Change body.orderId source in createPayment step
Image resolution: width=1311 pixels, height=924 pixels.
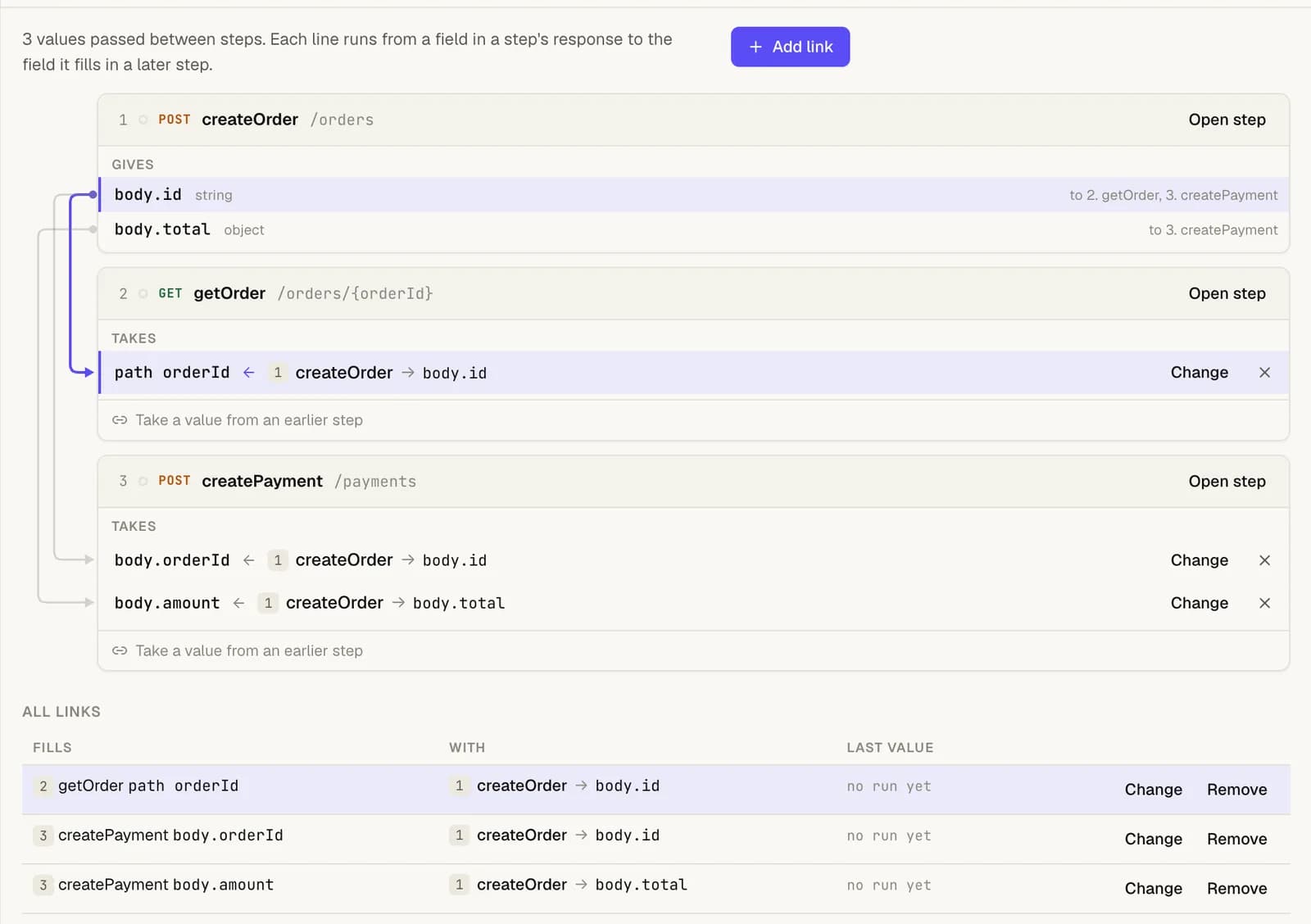pyautogui.click(x=1199, y=560)
